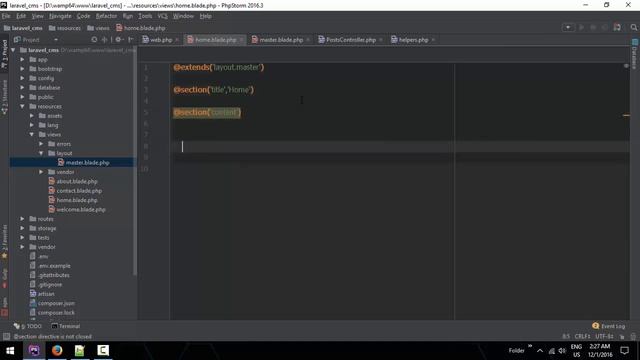
Task: Open TODO tool window
Action: (28, 326)
